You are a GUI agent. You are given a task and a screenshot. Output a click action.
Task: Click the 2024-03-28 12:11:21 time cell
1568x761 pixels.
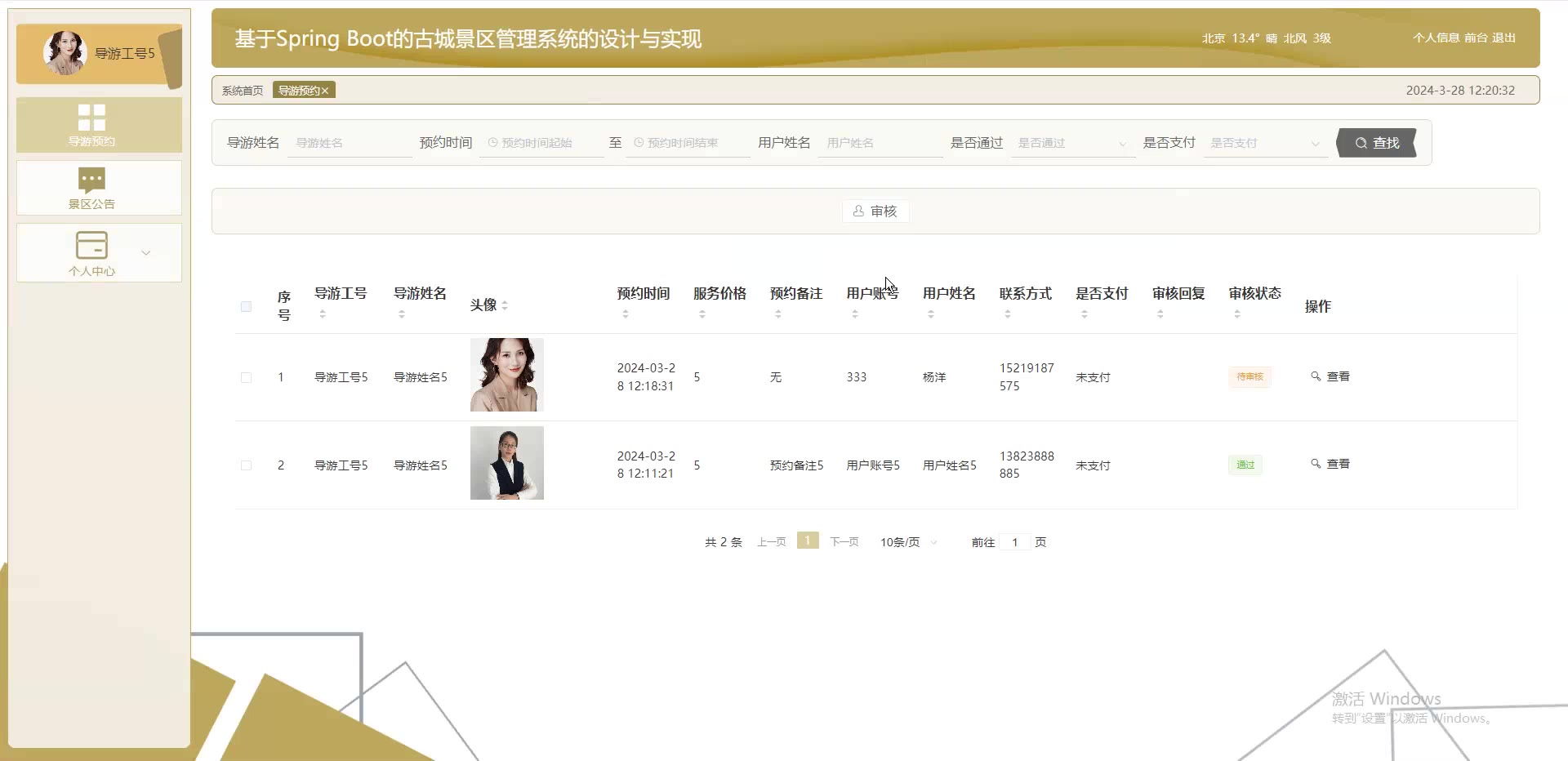coord(646,465)
